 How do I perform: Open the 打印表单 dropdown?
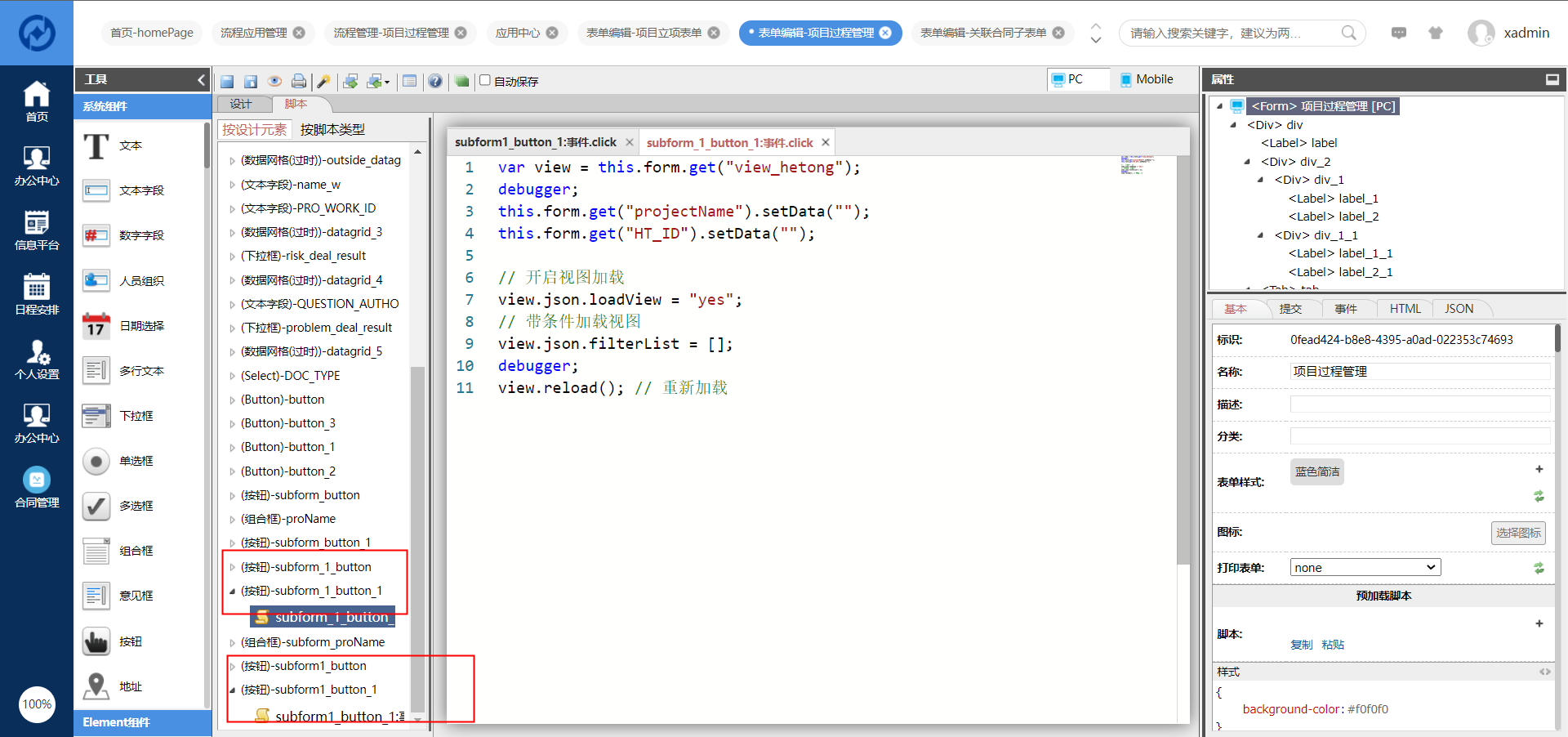tap(1365, 567)
